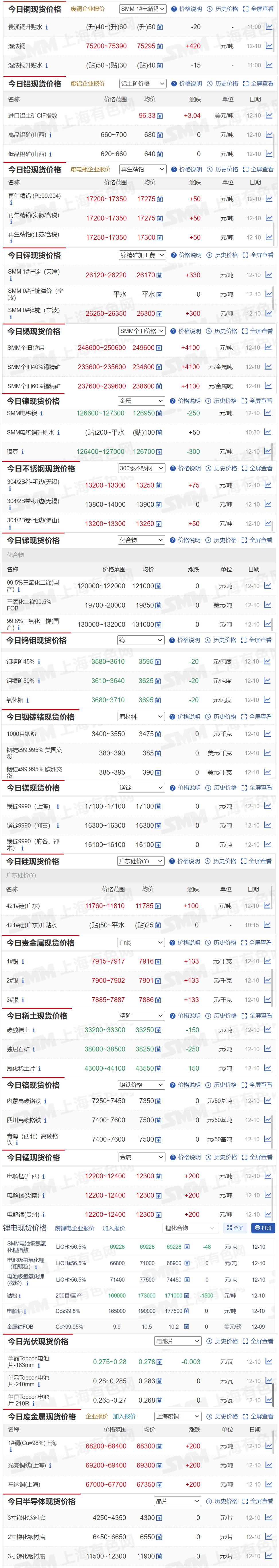Open trend chart for SMM 1#锌锭(天津) row

pos(269,274)
